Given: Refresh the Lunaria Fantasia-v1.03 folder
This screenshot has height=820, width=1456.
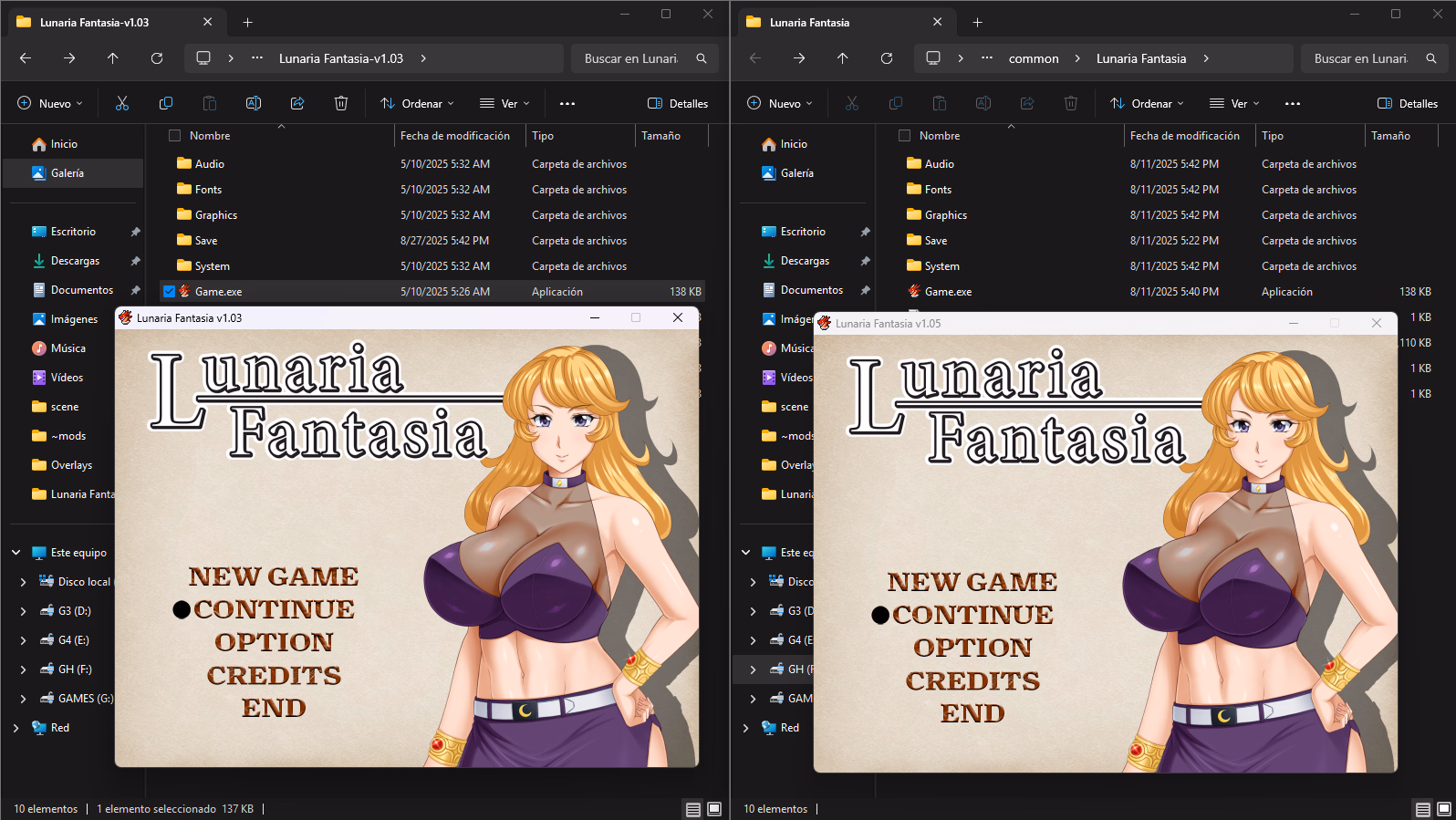Looking at the screenshot, I should coord(157,58).
